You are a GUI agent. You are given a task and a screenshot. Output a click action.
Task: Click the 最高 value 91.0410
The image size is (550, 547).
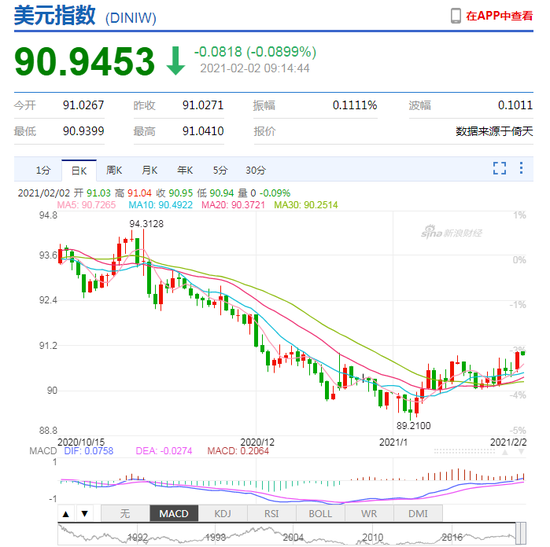(203, 131)
